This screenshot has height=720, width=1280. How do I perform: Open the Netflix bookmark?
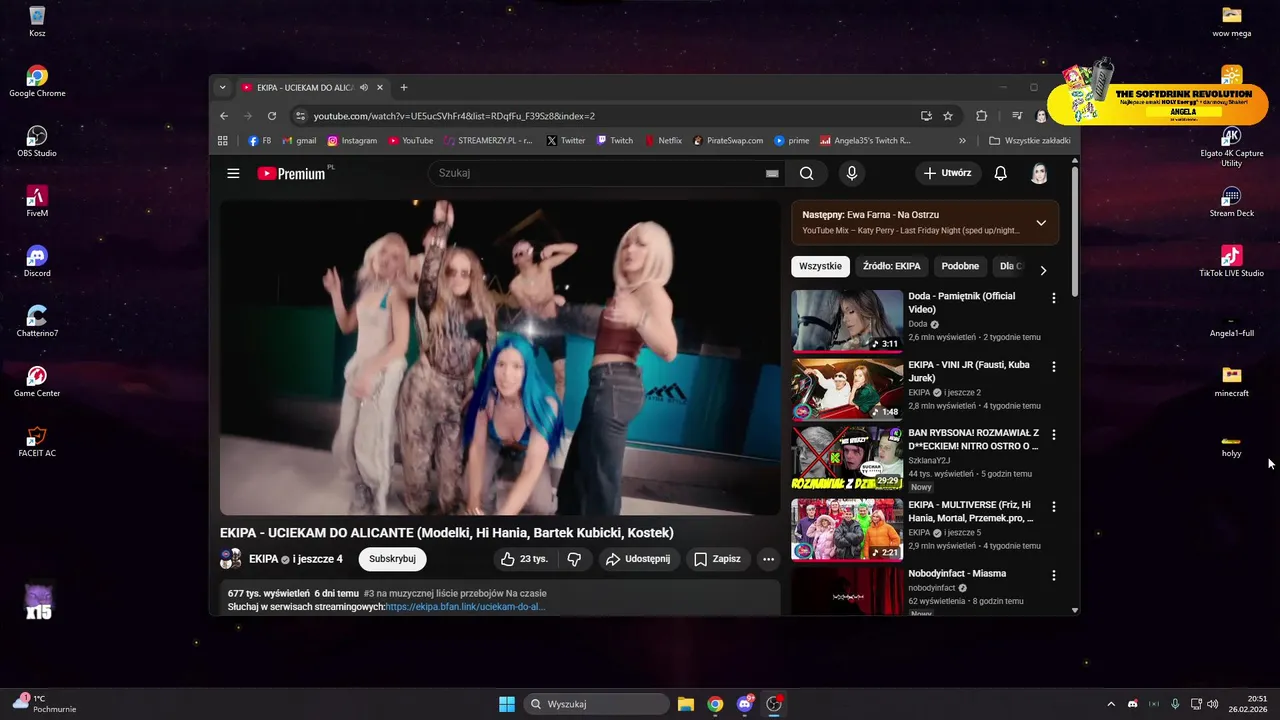tap(663, 141)
